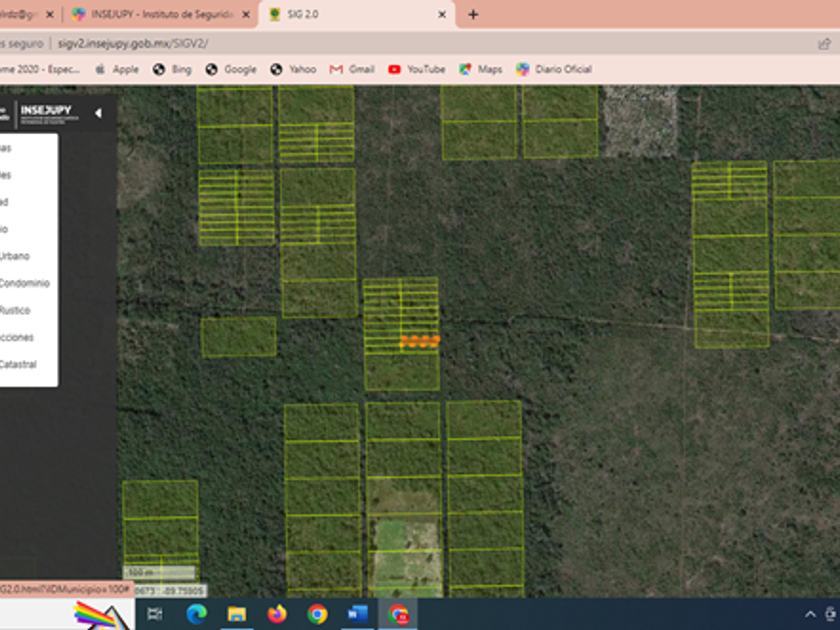Select the Catastral menu item
The image size is (840, 630).
click(x=18, y=364)
